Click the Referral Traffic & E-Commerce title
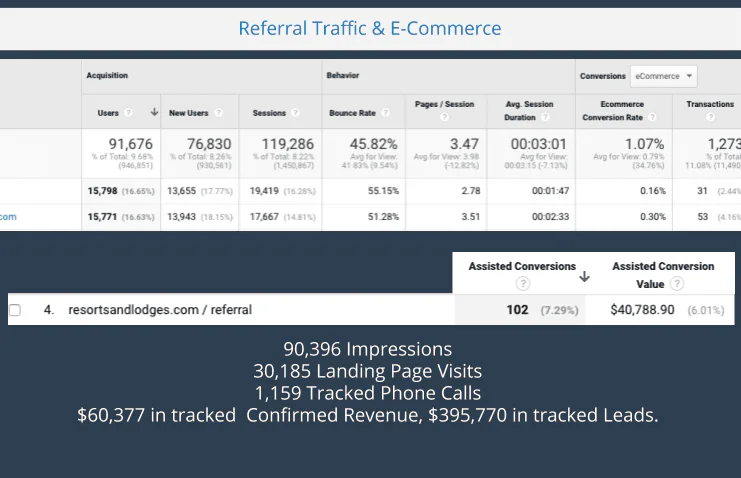The height and width of the screenshot is (478, 741). tap(370, 28)
